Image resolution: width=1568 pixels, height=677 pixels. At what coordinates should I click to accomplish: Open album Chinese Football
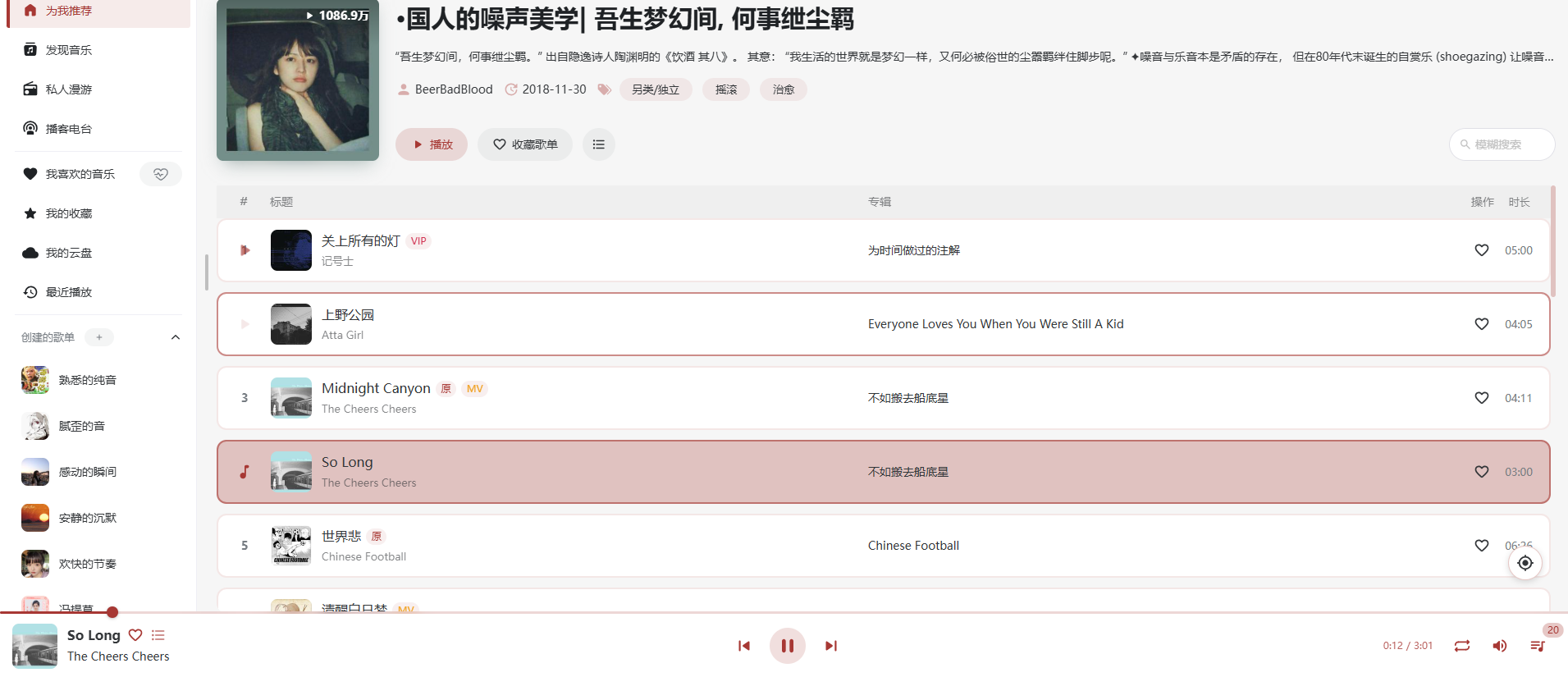[913, 546]
